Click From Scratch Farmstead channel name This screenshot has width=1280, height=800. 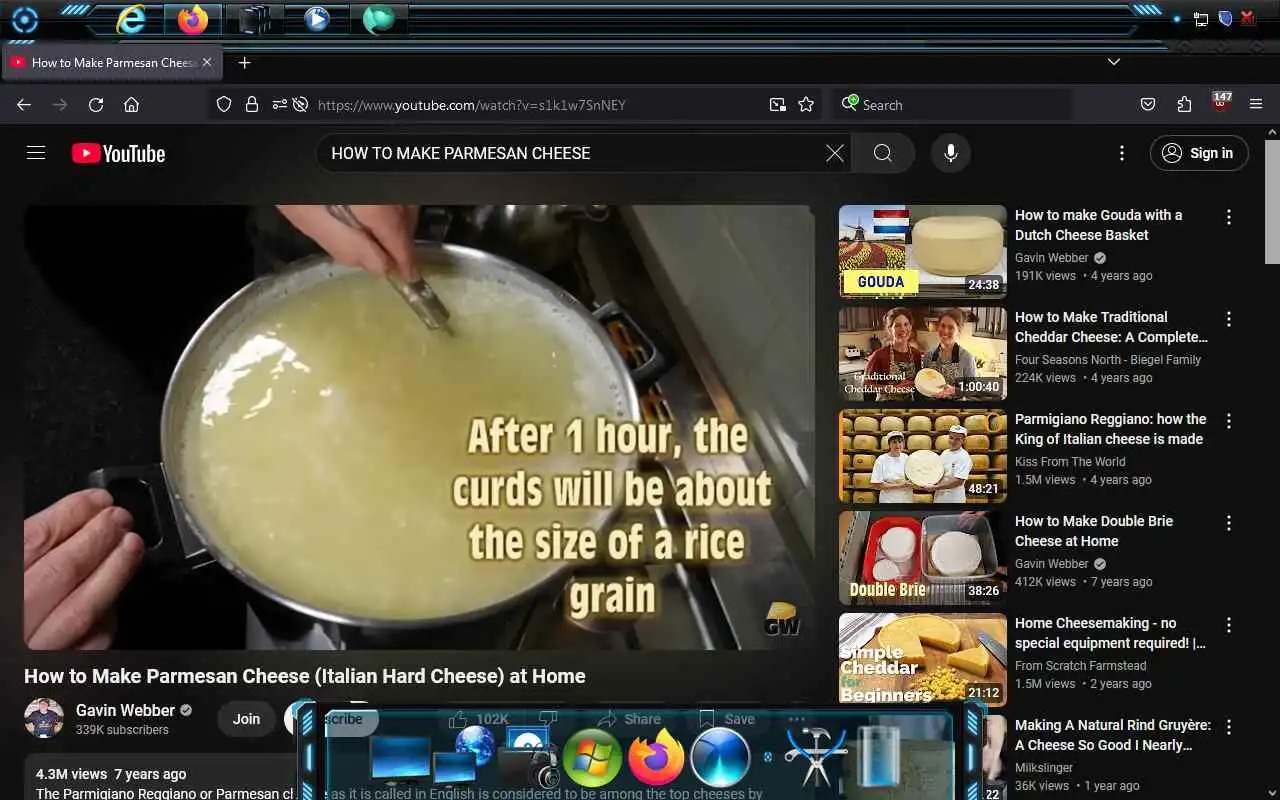click(x=1081, y=666)
